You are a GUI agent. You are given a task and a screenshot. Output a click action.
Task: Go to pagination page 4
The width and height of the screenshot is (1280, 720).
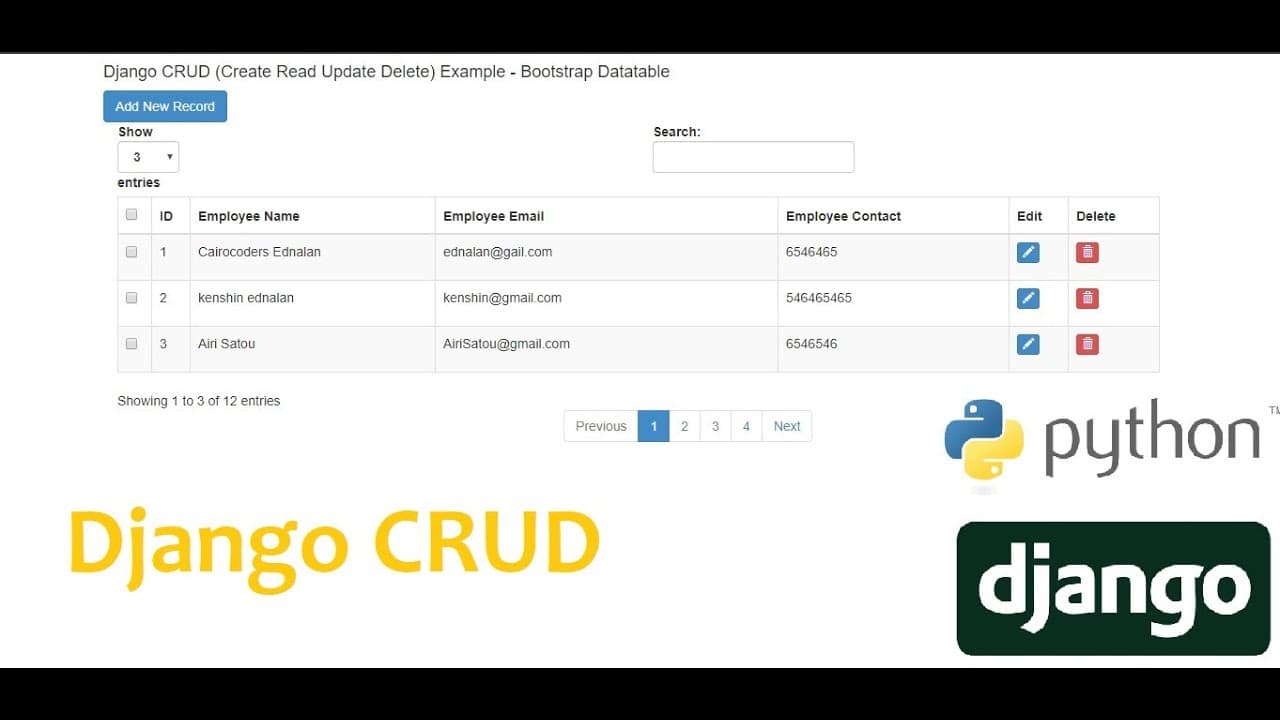746,426
